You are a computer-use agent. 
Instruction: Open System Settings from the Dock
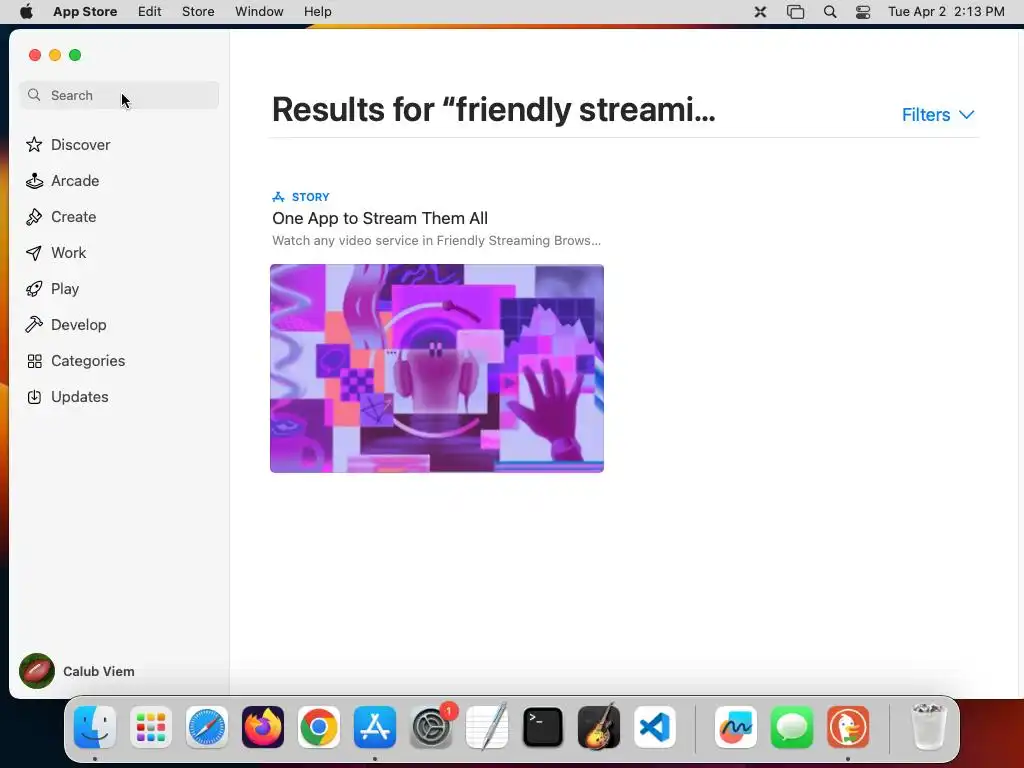point(431,727)
